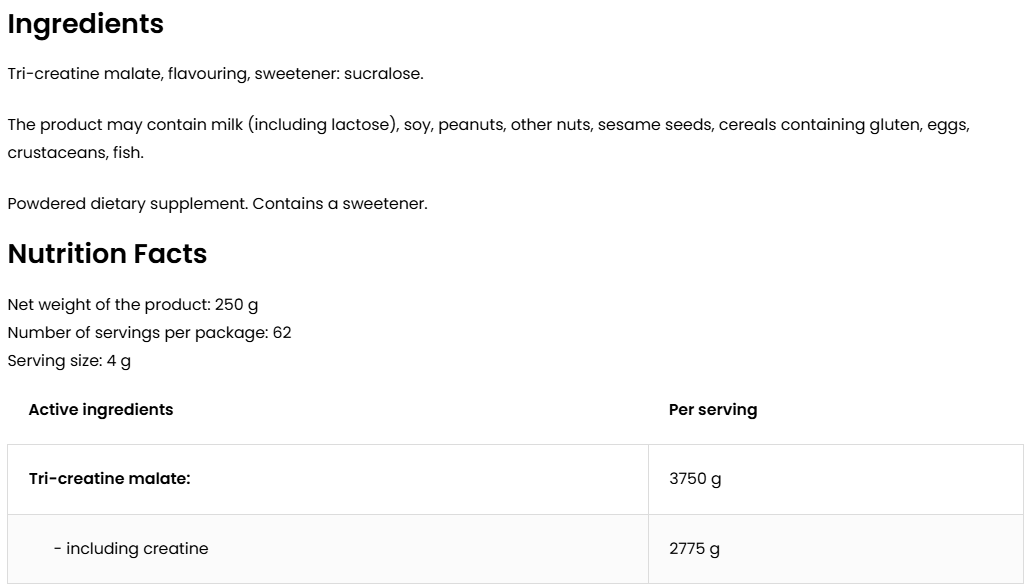The image size is (1028, 588).
Task: Click the number 62 servings value
Action: coord(282,333)
